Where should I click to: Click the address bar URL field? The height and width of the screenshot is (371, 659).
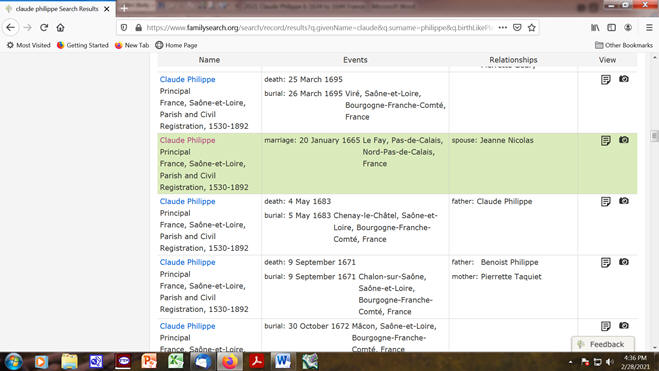[319, 28]
